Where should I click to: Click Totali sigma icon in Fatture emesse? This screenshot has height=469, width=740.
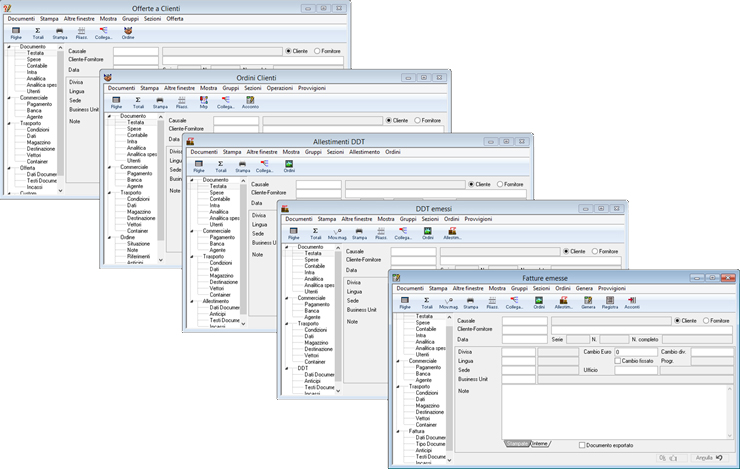click(426, 302)
